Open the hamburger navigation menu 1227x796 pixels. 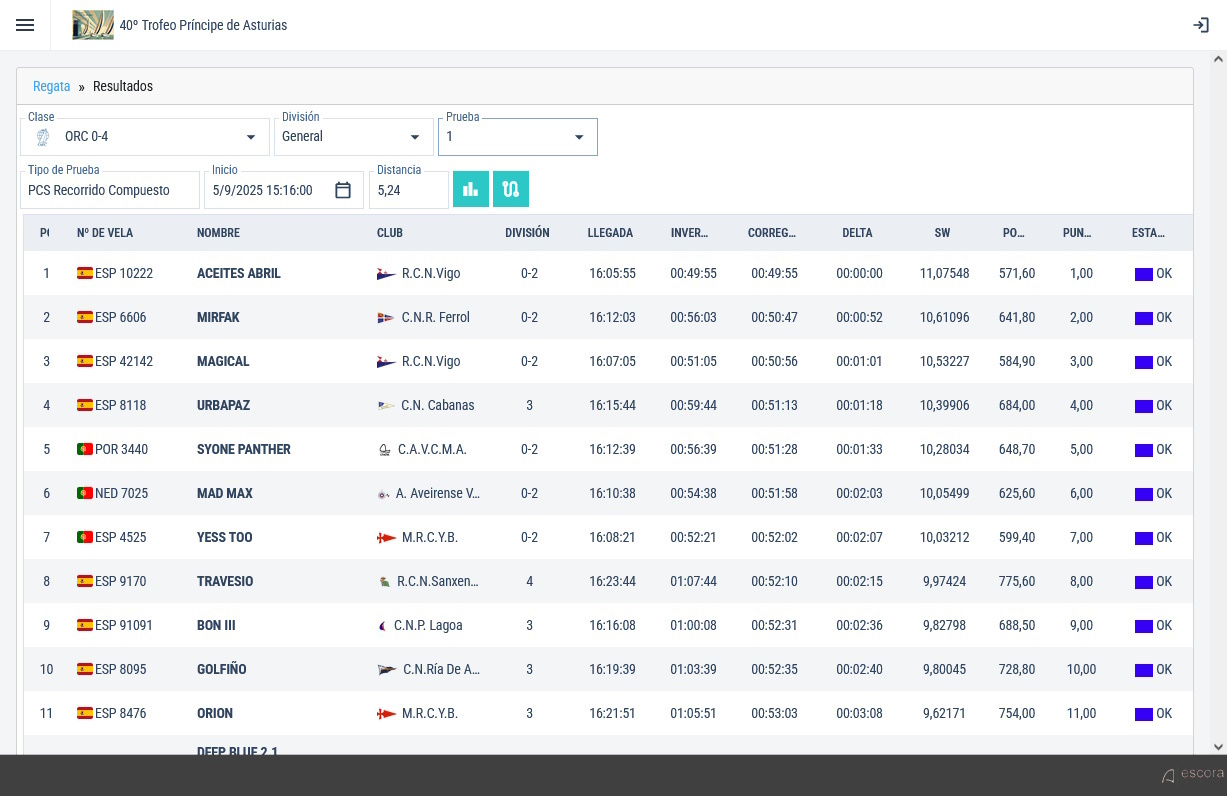coord(25,25)
